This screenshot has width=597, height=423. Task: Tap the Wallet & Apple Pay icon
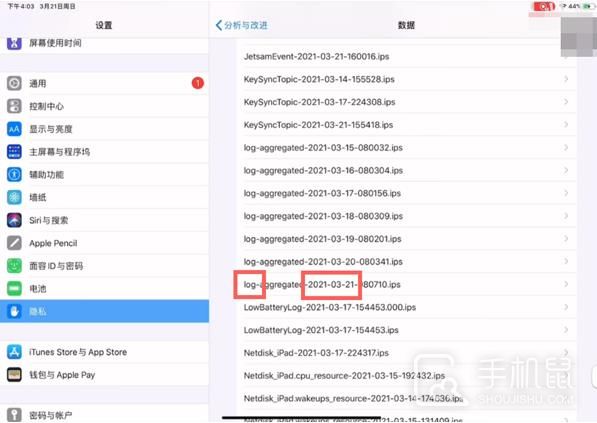(14, 375)
